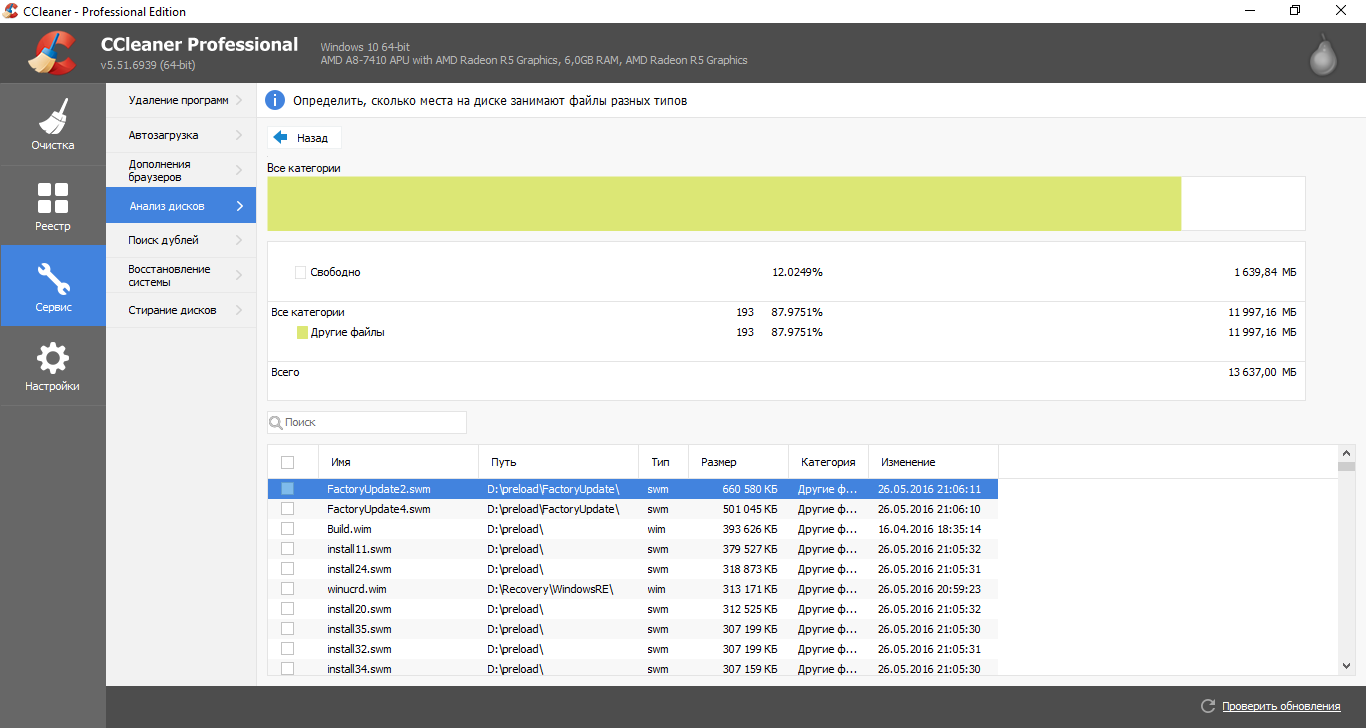Click total value 13 637,00 МБ
This screenshot has height=728, width=1366.
pyautogui.click(x=1262, y=372)
